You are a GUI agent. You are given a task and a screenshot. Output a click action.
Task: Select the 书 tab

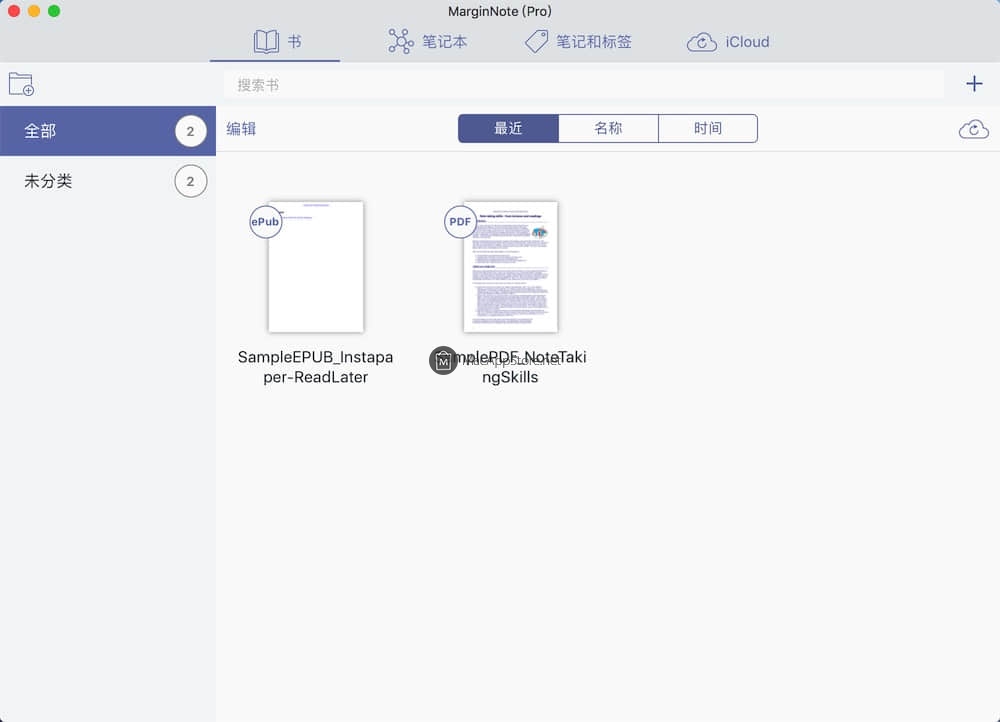pos(278,42)
